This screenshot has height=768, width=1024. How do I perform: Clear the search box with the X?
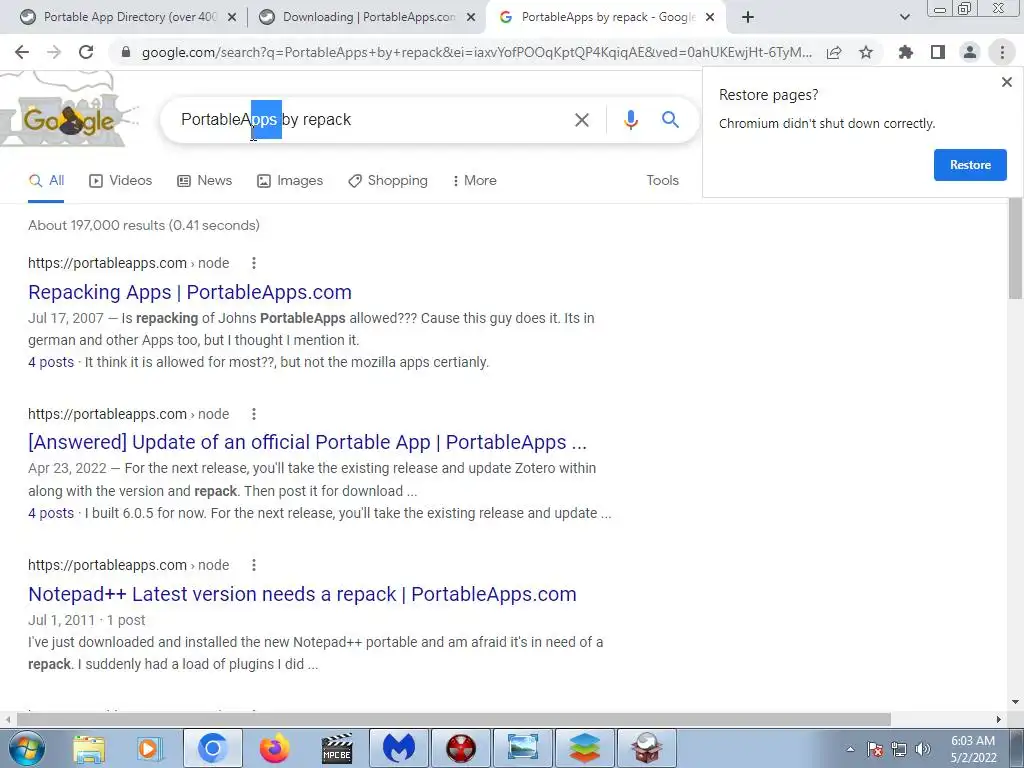coord(581,120)
